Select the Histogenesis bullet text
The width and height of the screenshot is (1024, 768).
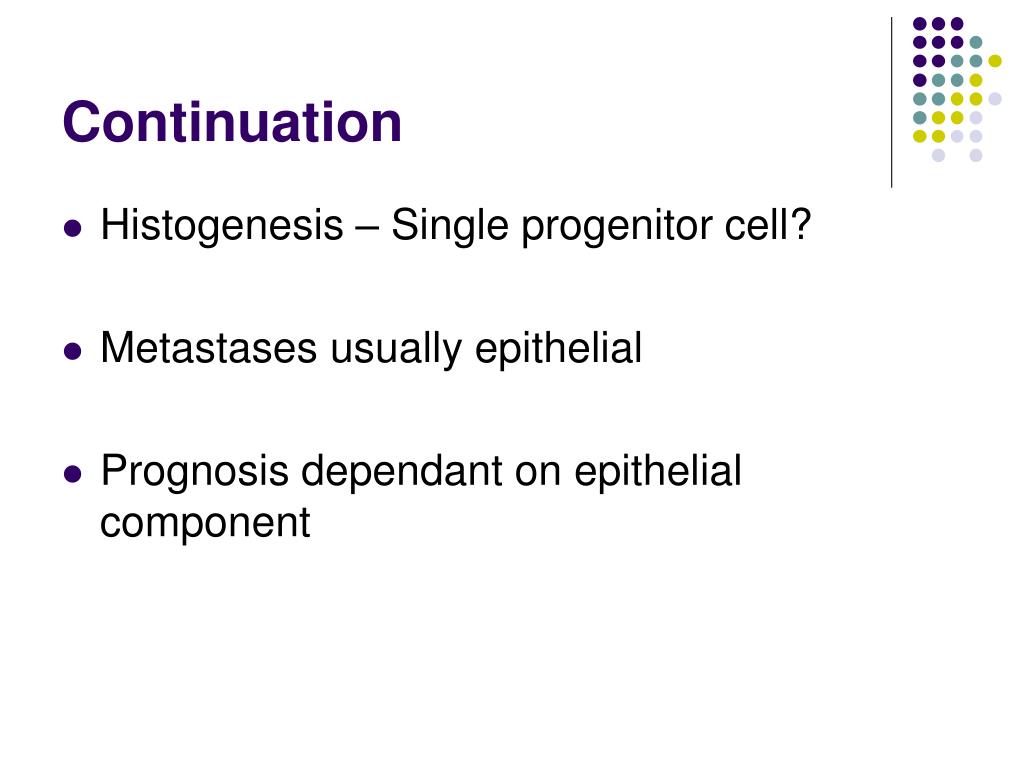455,227
